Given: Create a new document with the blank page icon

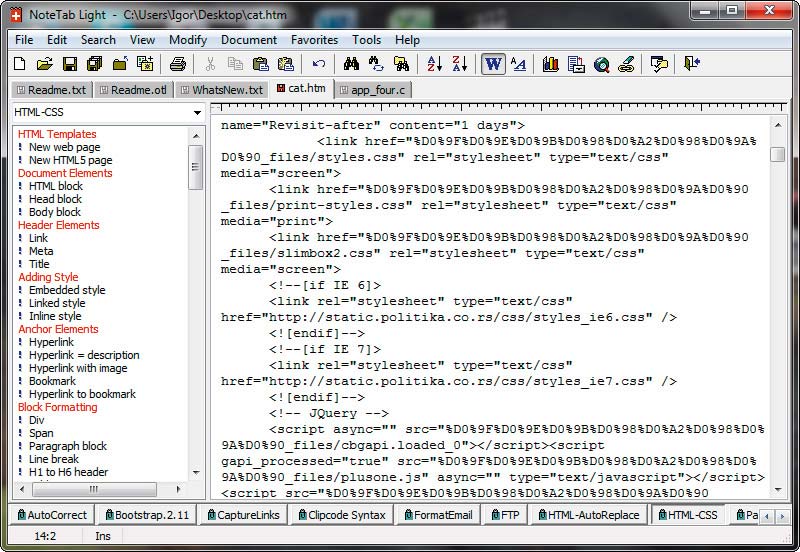Looking at the screenshot, I should point(19,64).
